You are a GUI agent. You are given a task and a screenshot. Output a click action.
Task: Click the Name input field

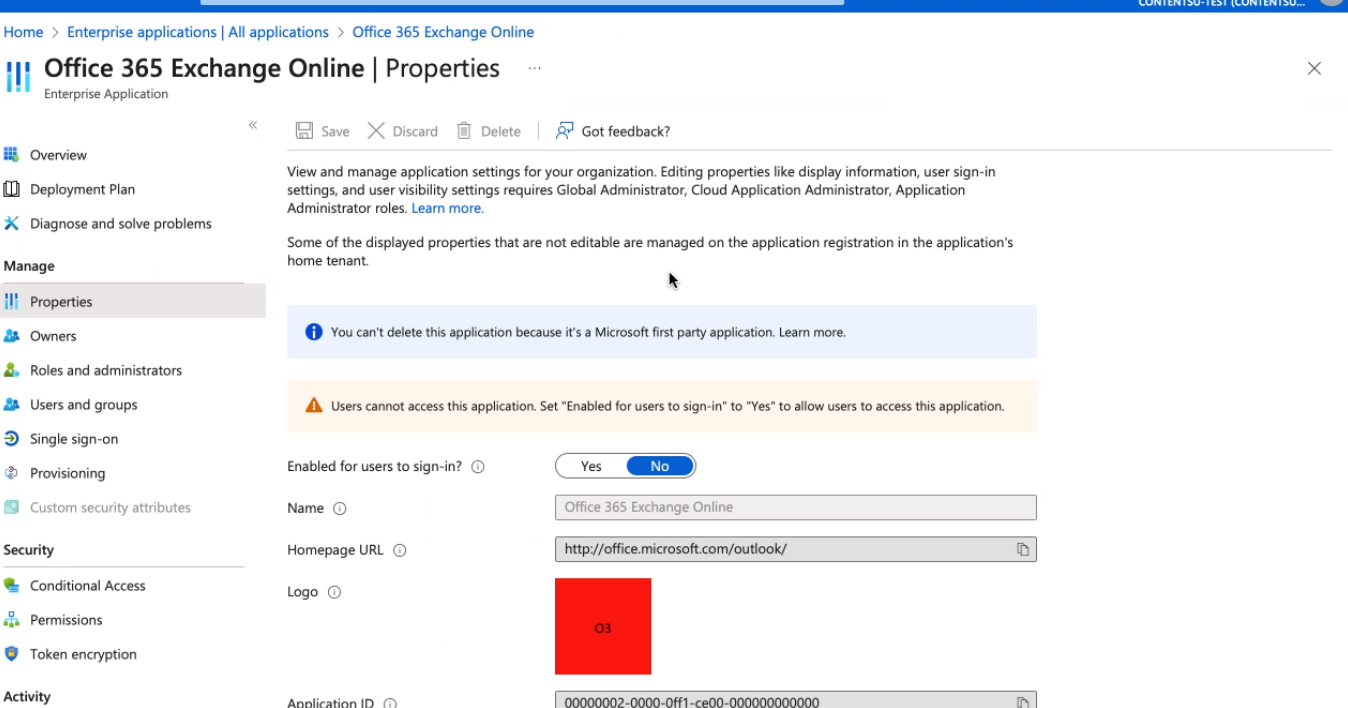pyautogui.click(x=795, y=507)
